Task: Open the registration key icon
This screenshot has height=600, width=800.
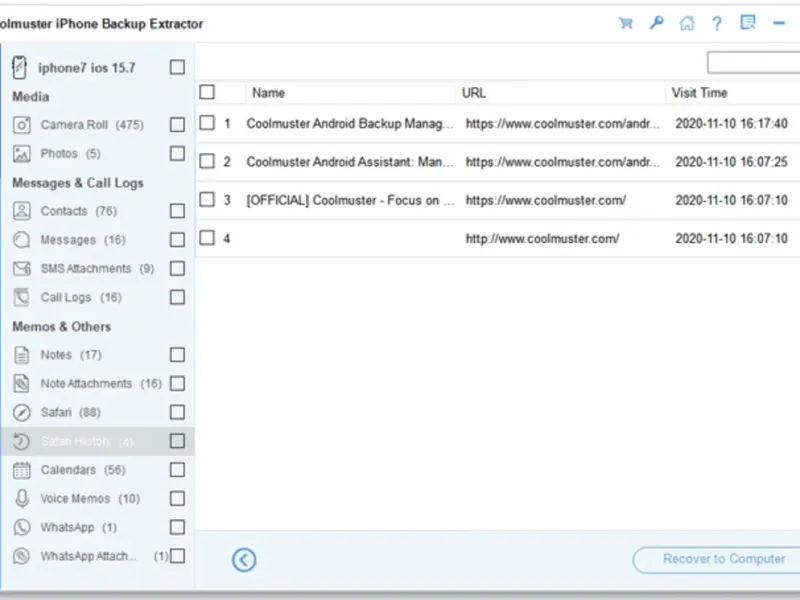Action: pyautogui.click(x=656, y=23)
